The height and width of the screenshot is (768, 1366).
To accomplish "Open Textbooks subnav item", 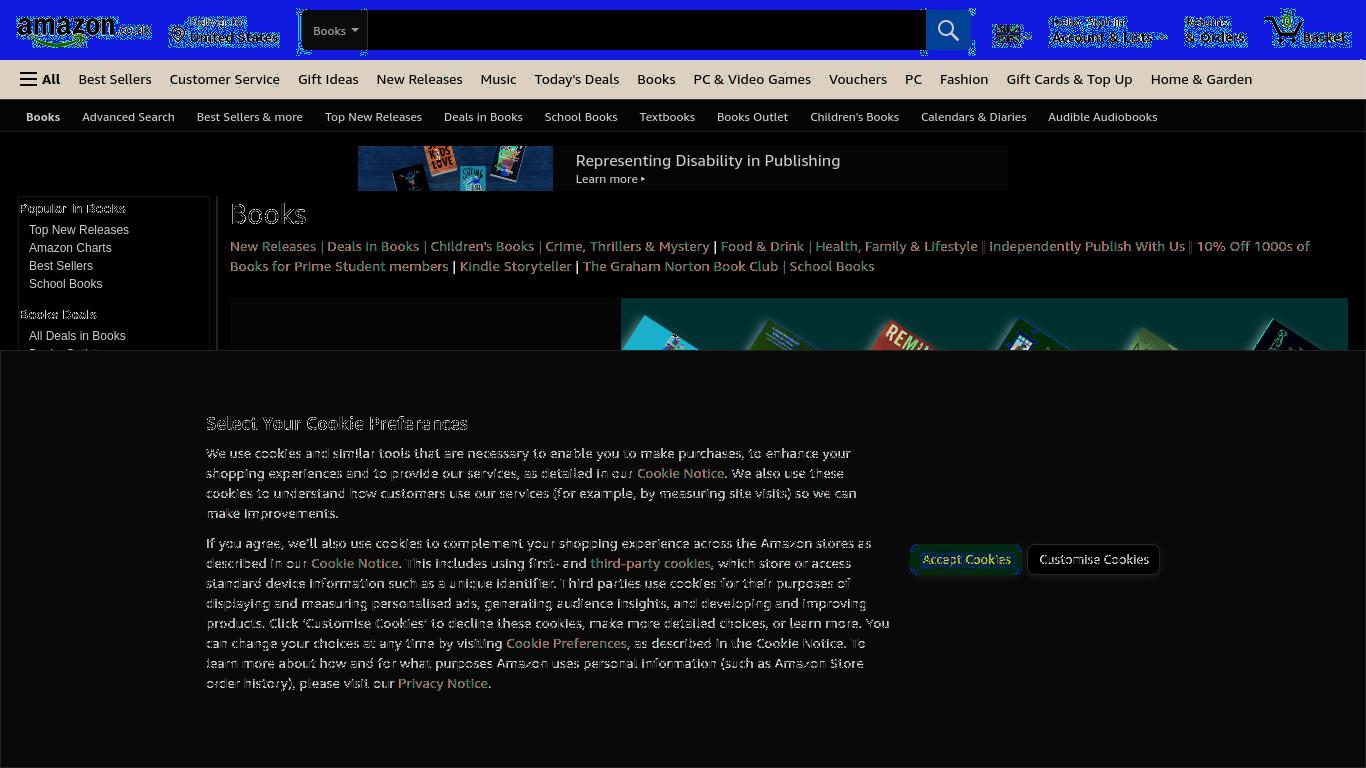I will point(667,117).
